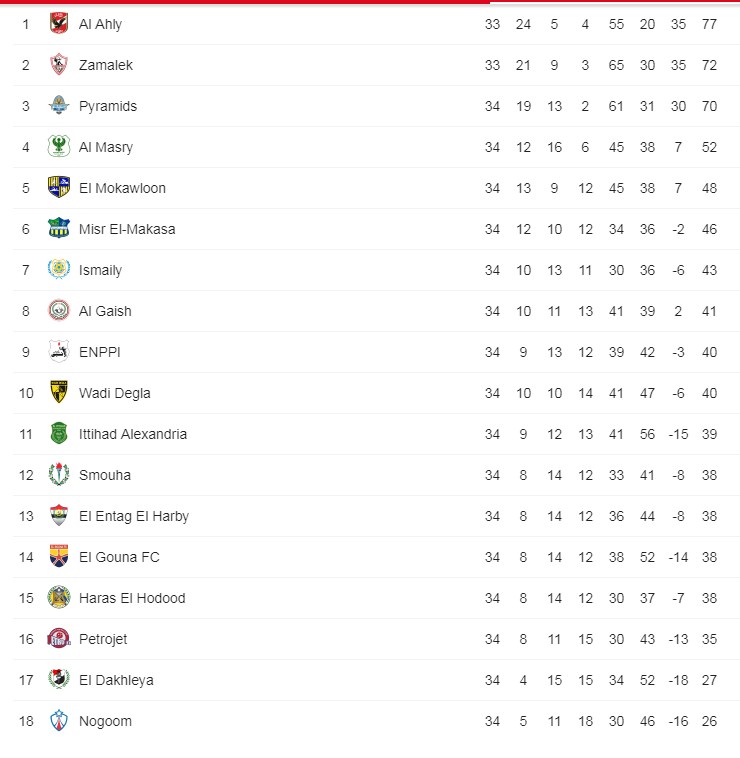
Task: Click the Petrojet red badge
Action: [x=59, y=639]
